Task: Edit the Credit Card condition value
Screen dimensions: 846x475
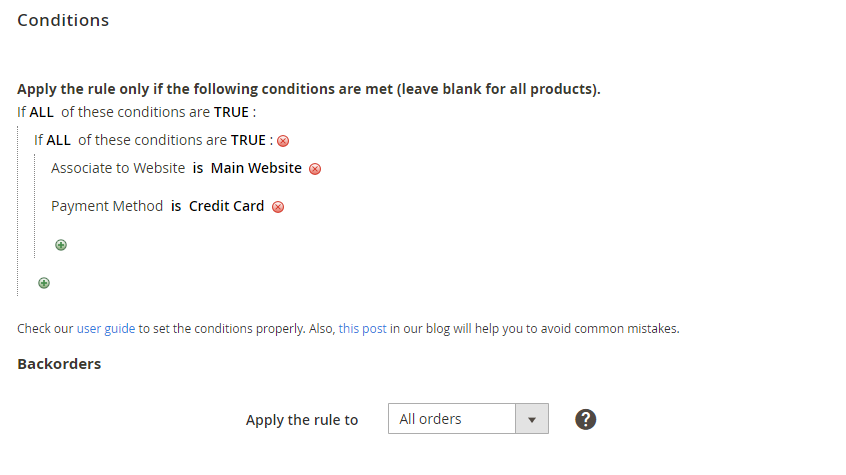Action: (x=227, y=206)
